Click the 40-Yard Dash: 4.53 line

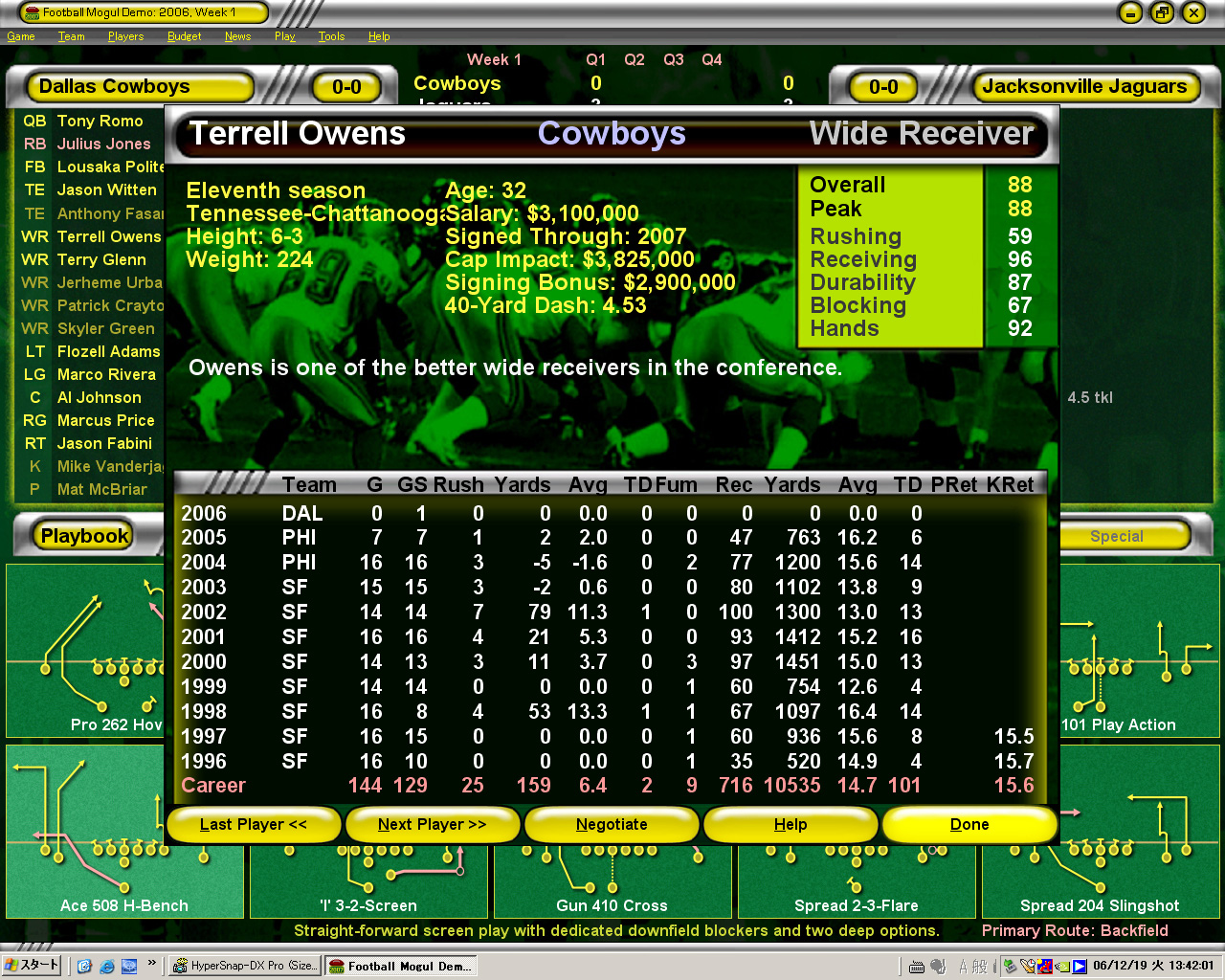click(546, 305)
